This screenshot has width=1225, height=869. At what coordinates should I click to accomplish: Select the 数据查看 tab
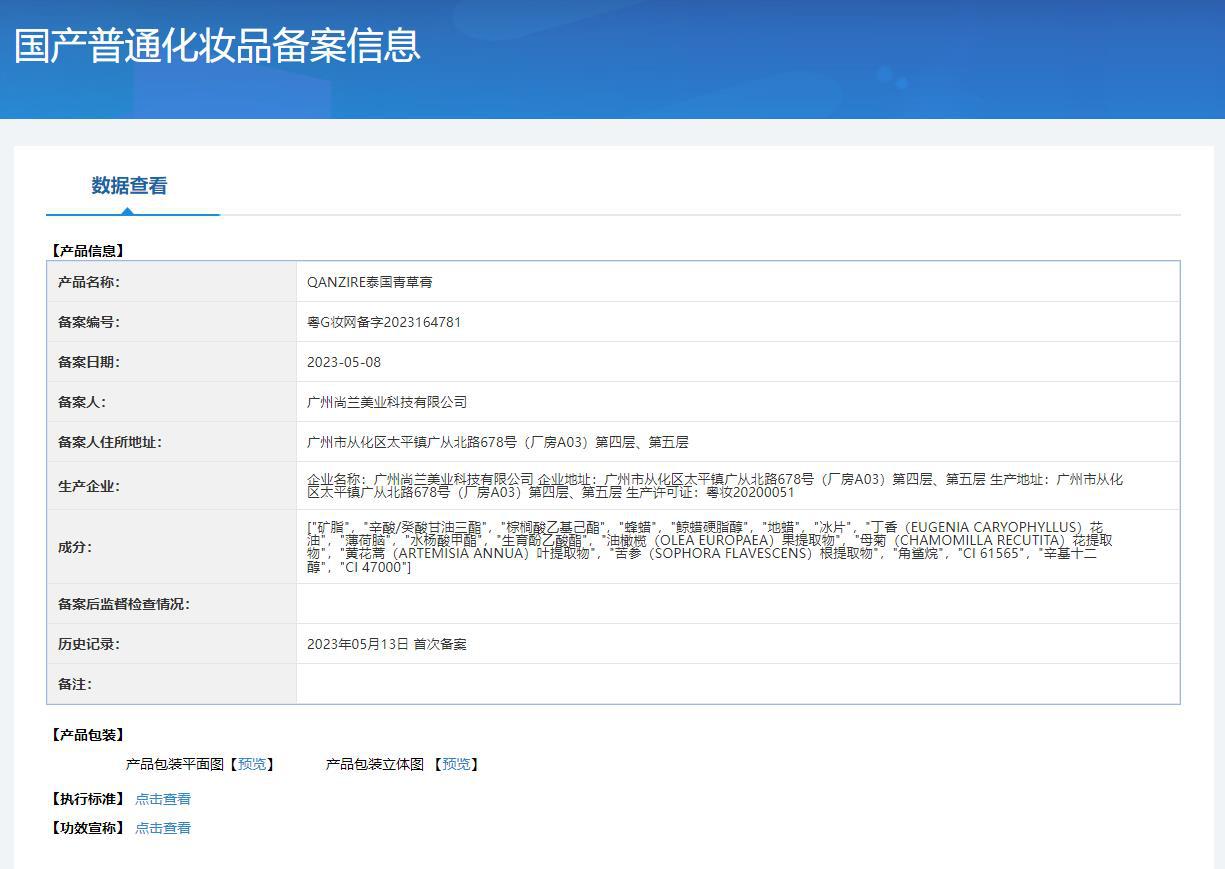(x=130, y=186)
